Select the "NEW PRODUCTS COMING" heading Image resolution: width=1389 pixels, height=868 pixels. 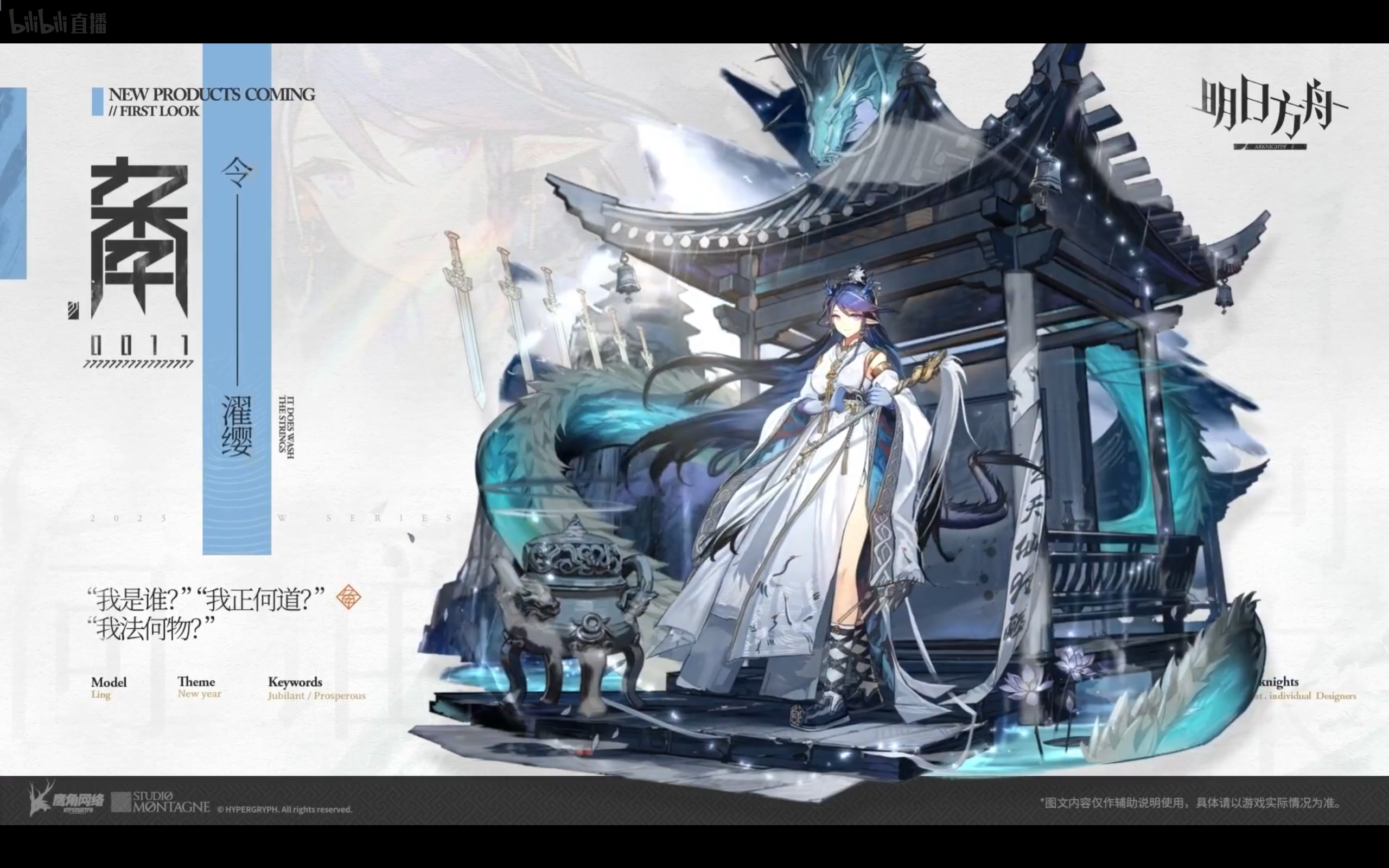tap(212, 94)
